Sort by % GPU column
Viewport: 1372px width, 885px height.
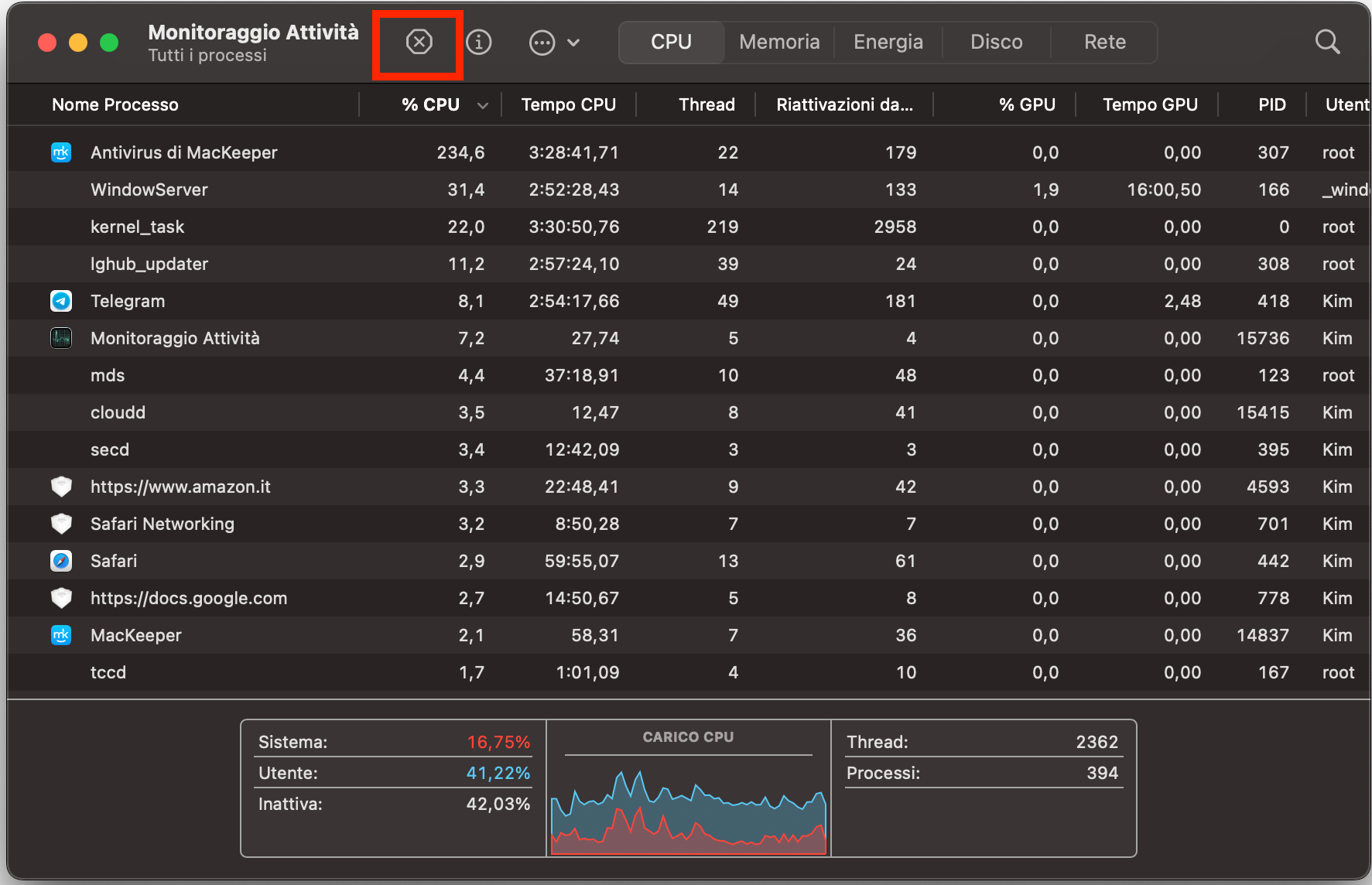pos(1027,104)
